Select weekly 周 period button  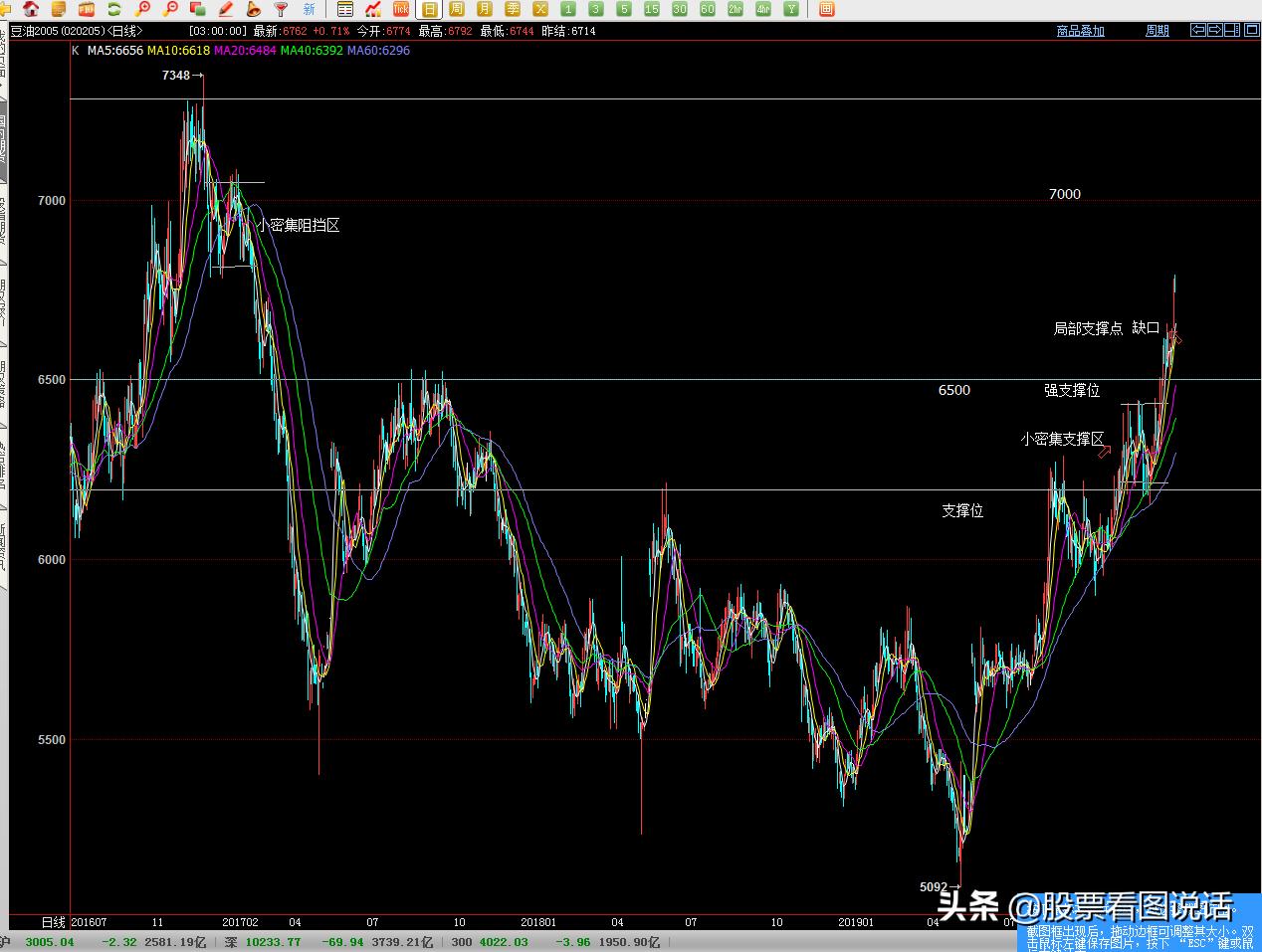coord(457,9)
